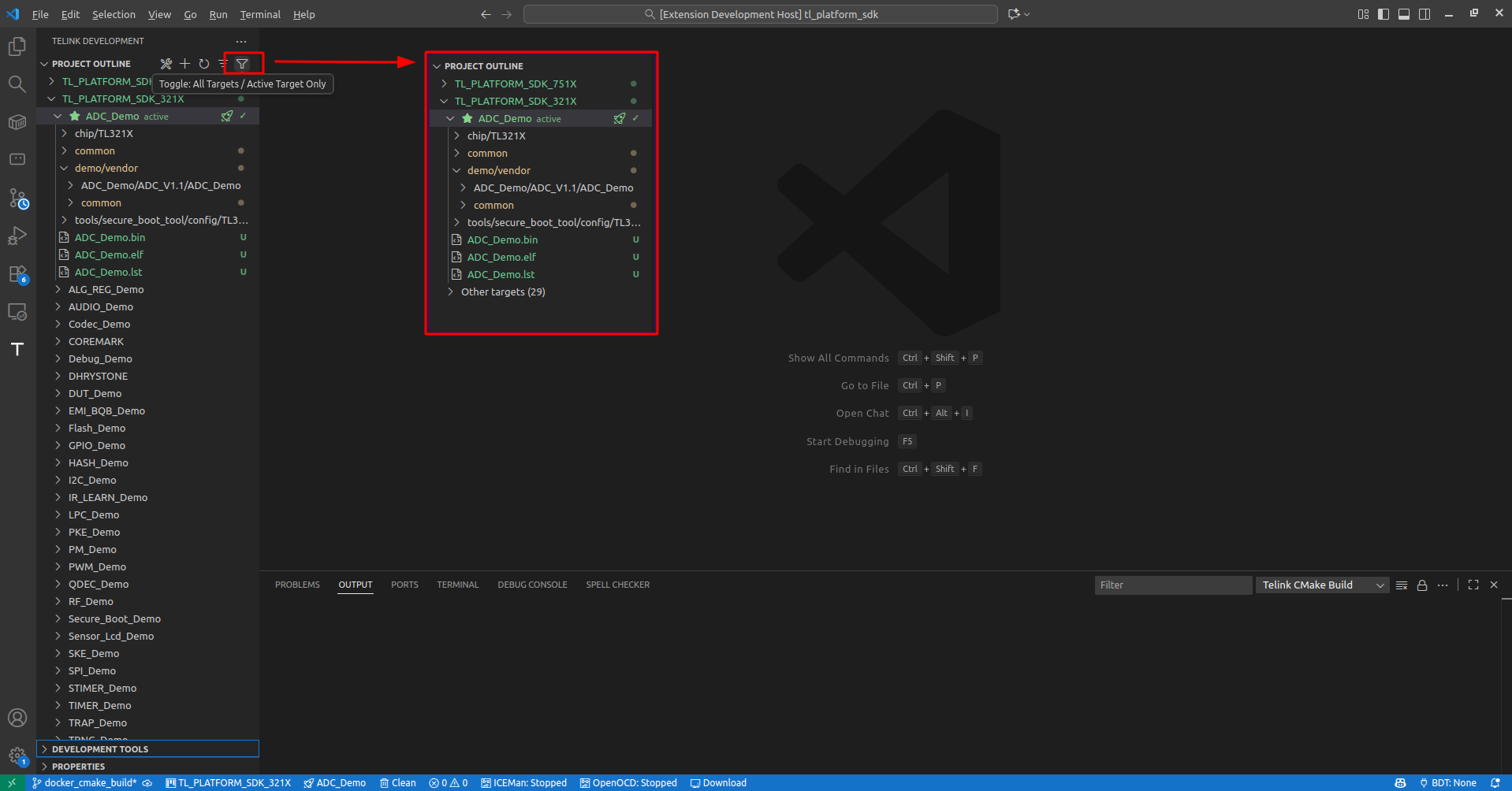Click the output Filter input field
Viewport: 1512px width, 791px height.
[1173, 585]
